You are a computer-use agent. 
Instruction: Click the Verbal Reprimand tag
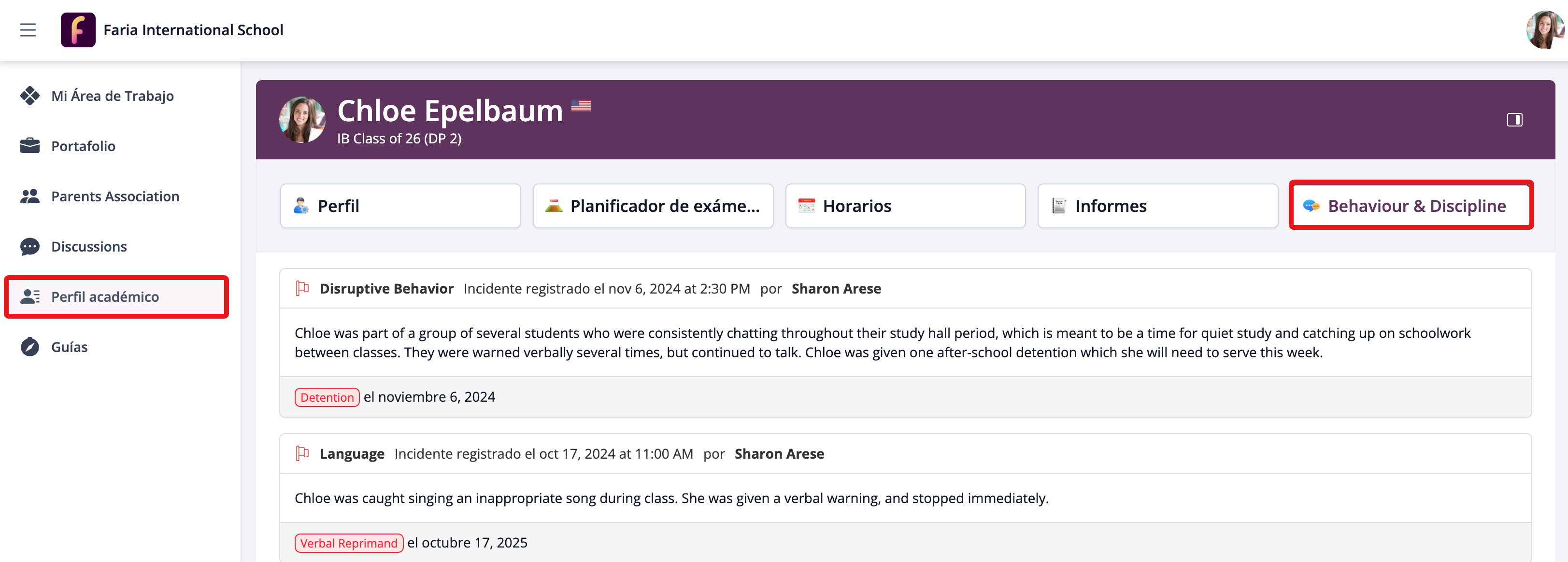pyautogui.click(x=349, y=543)
